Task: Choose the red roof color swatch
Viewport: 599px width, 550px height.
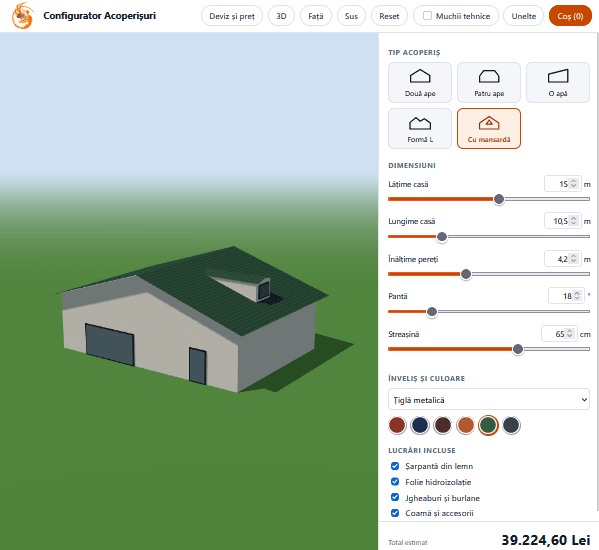Action: (397, 425)
